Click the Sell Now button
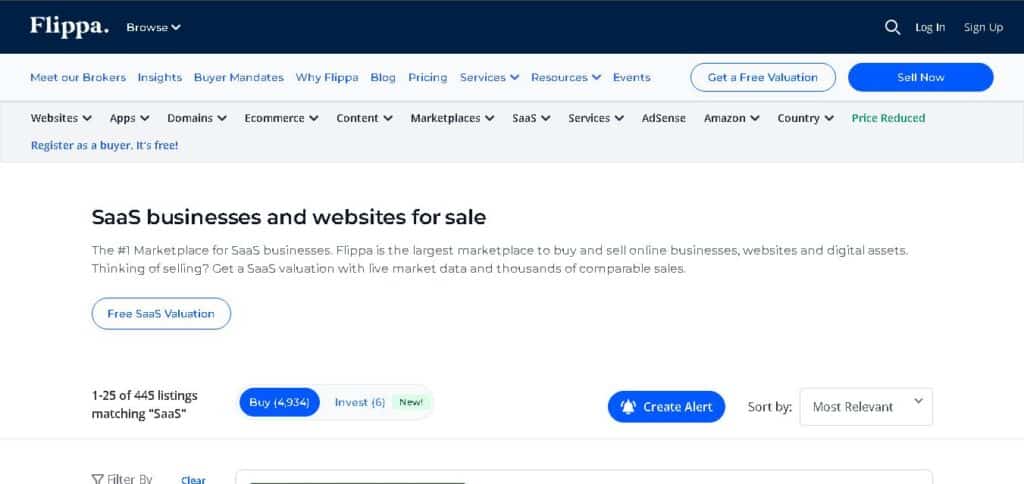This screenshot has width=1024, height=484. 921,77
